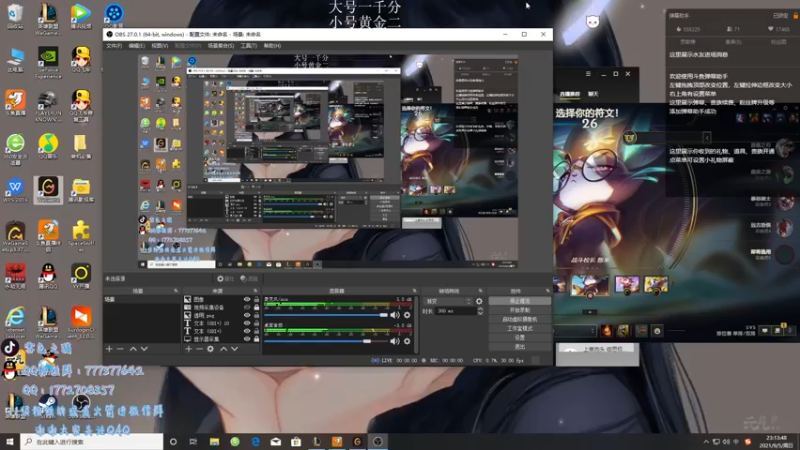This screenshot has height=450, width=800.
Task: Open the PLAYERUNKNOWN'S desktop icon
Action: (48, 106)
